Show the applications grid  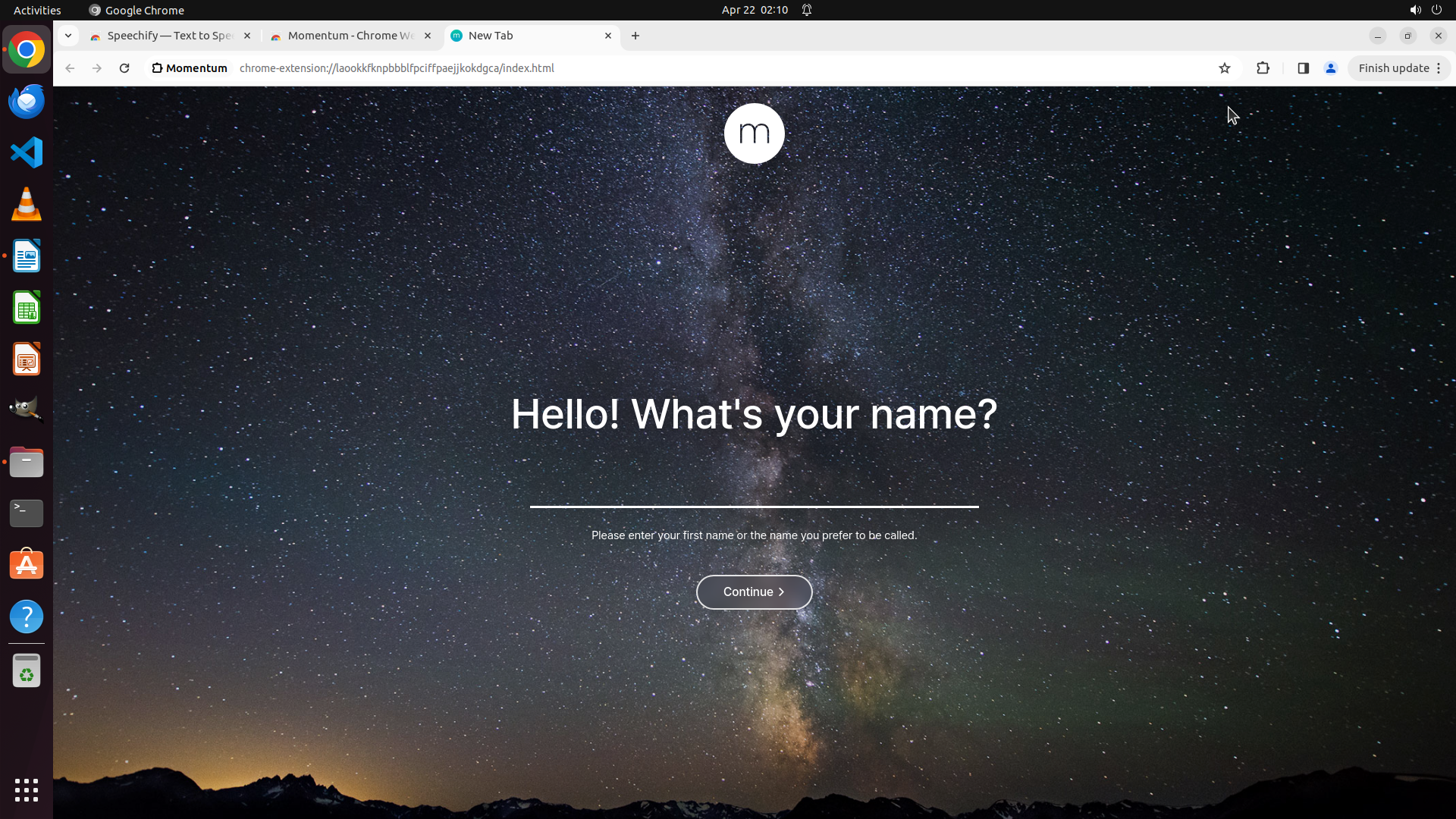[27, 789]
